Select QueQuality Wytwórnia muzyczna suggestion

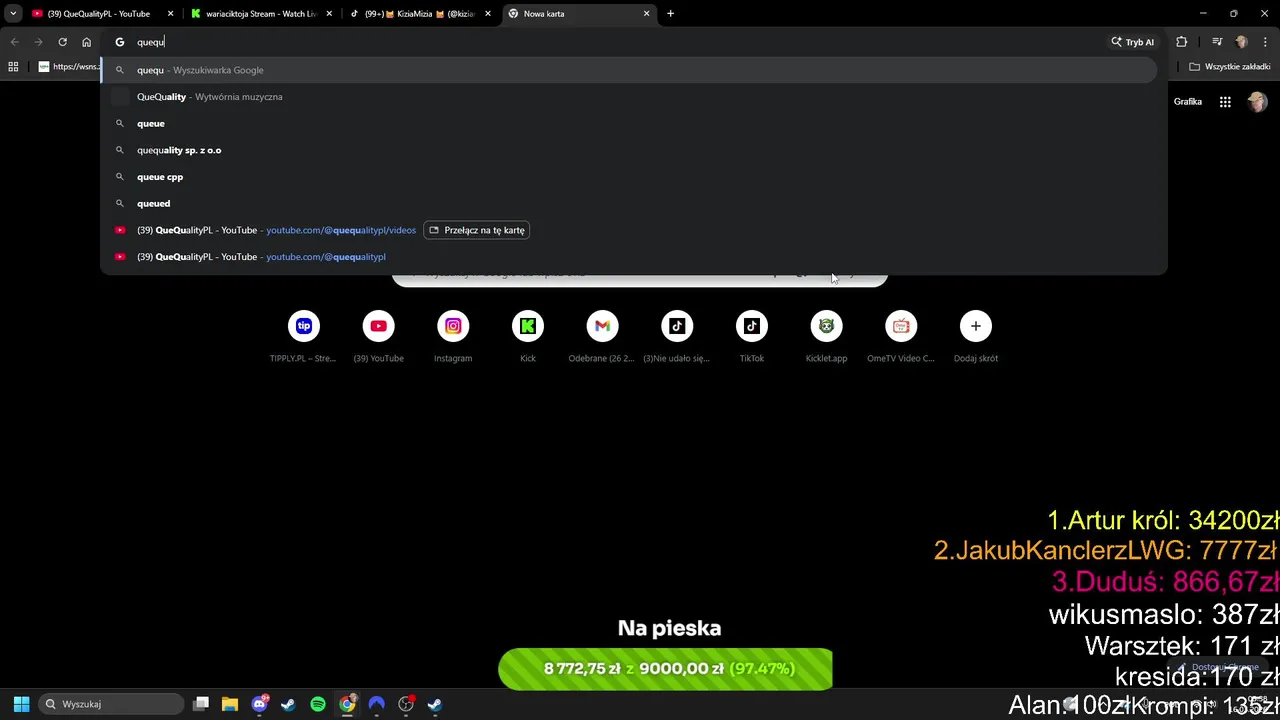click(x=630, y=97)
